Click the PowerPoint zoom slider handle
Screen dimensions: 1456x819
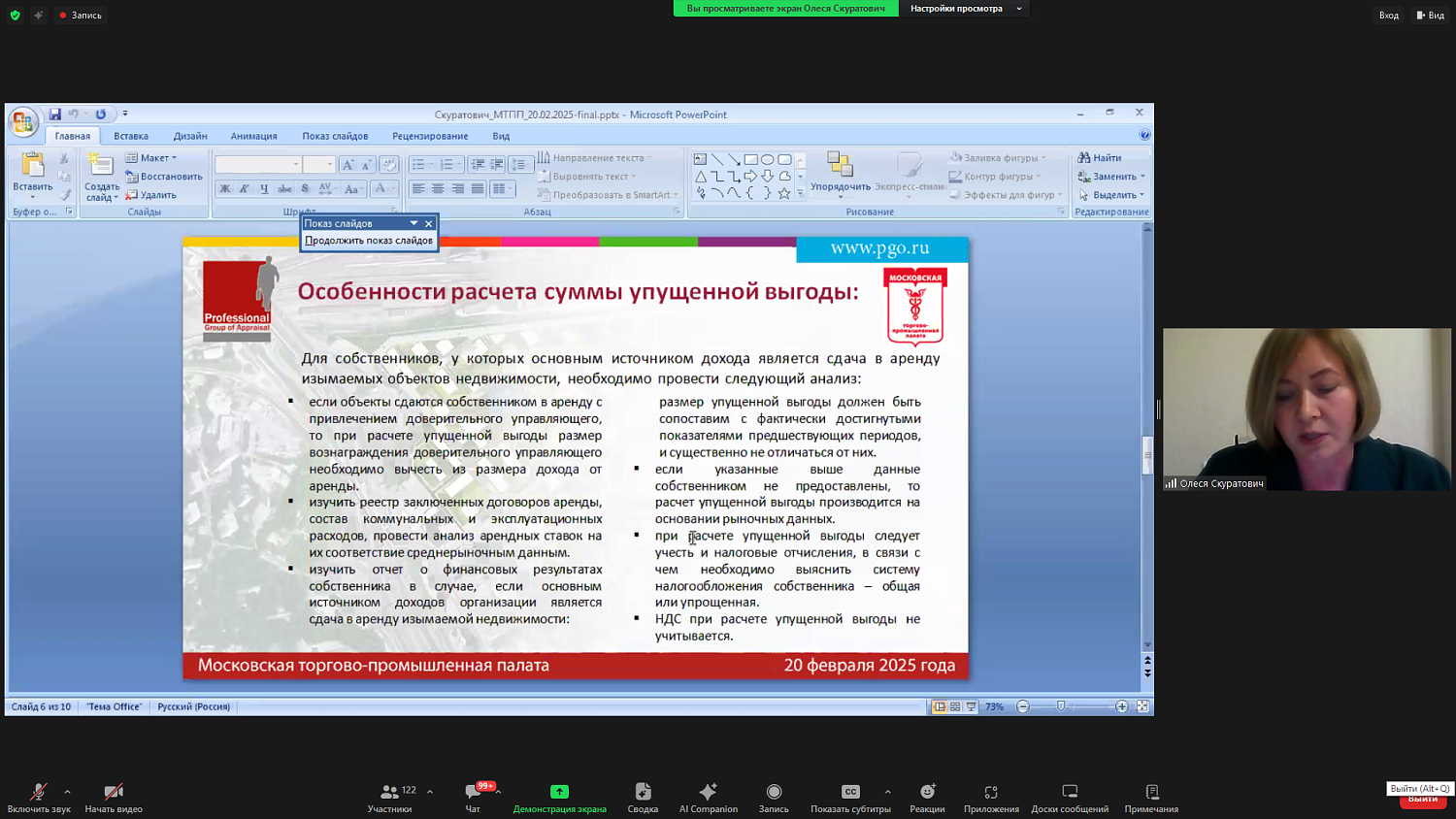coord(1061,706)
